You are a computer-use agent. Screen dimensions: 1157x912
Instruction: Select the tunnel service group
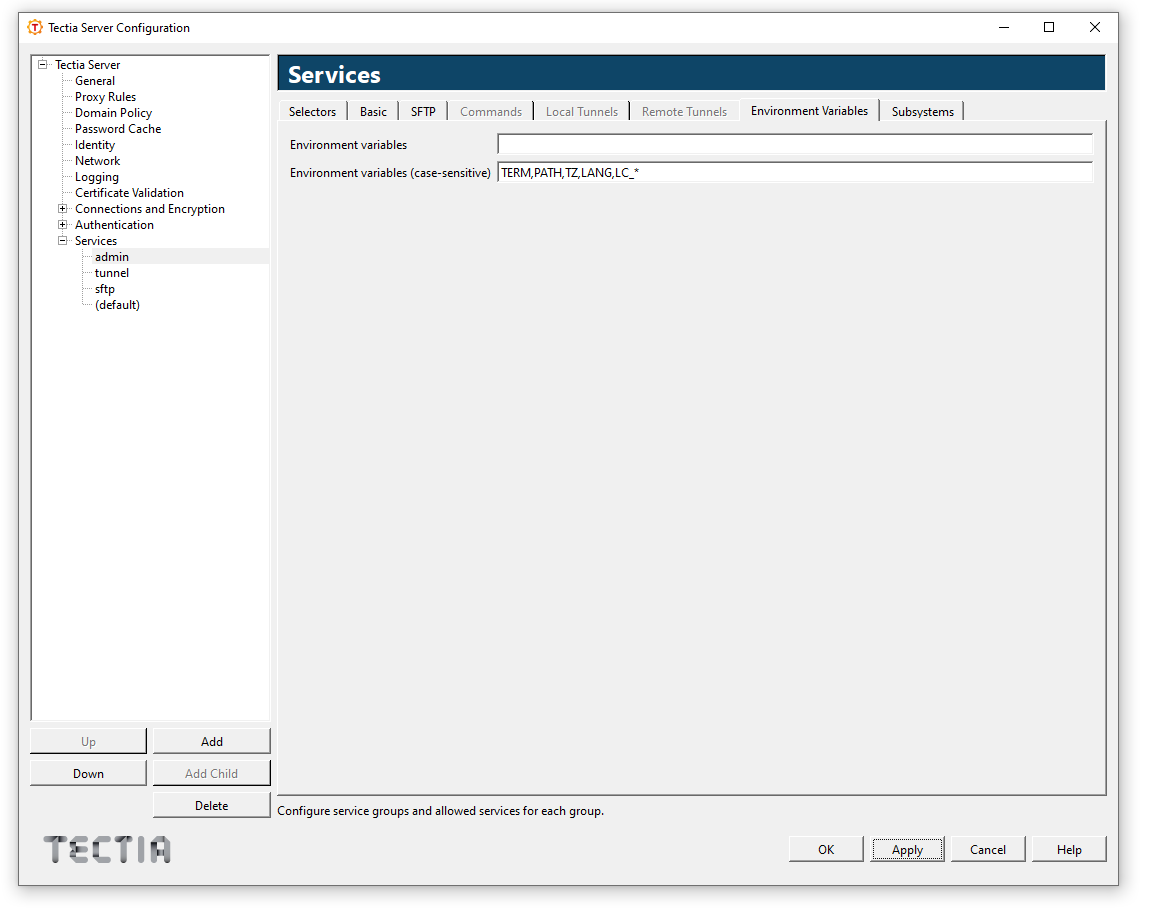pyautogui.click(x=111, y=273)
